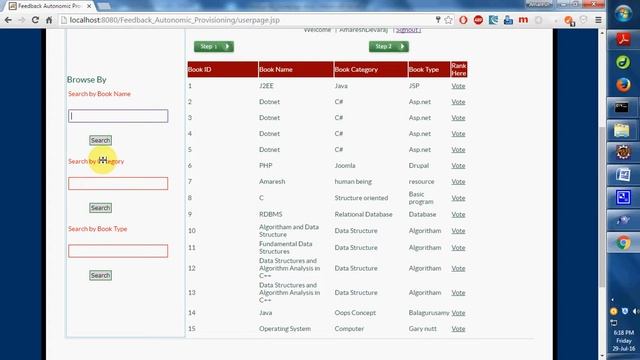Click the Book Category column header
Image resolution: width=640 pixels, height=360 pixels.
371,69
